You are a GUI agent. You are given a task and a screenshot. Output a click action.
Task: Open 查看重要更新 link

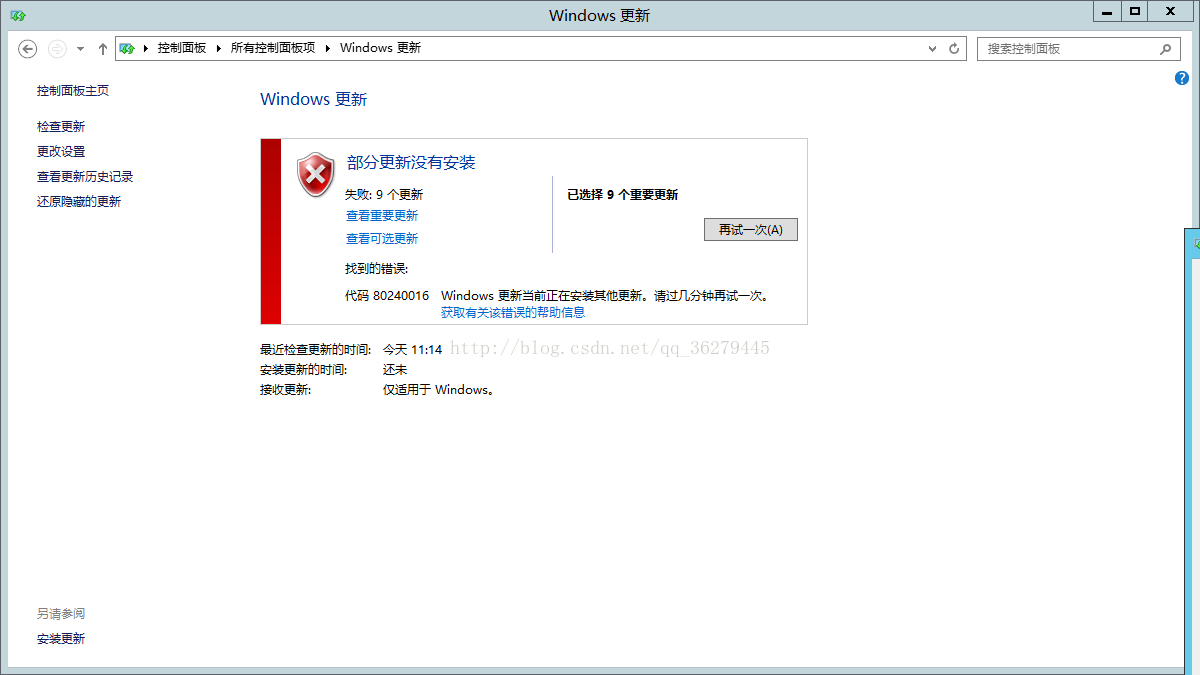click(x=382, y=216)
